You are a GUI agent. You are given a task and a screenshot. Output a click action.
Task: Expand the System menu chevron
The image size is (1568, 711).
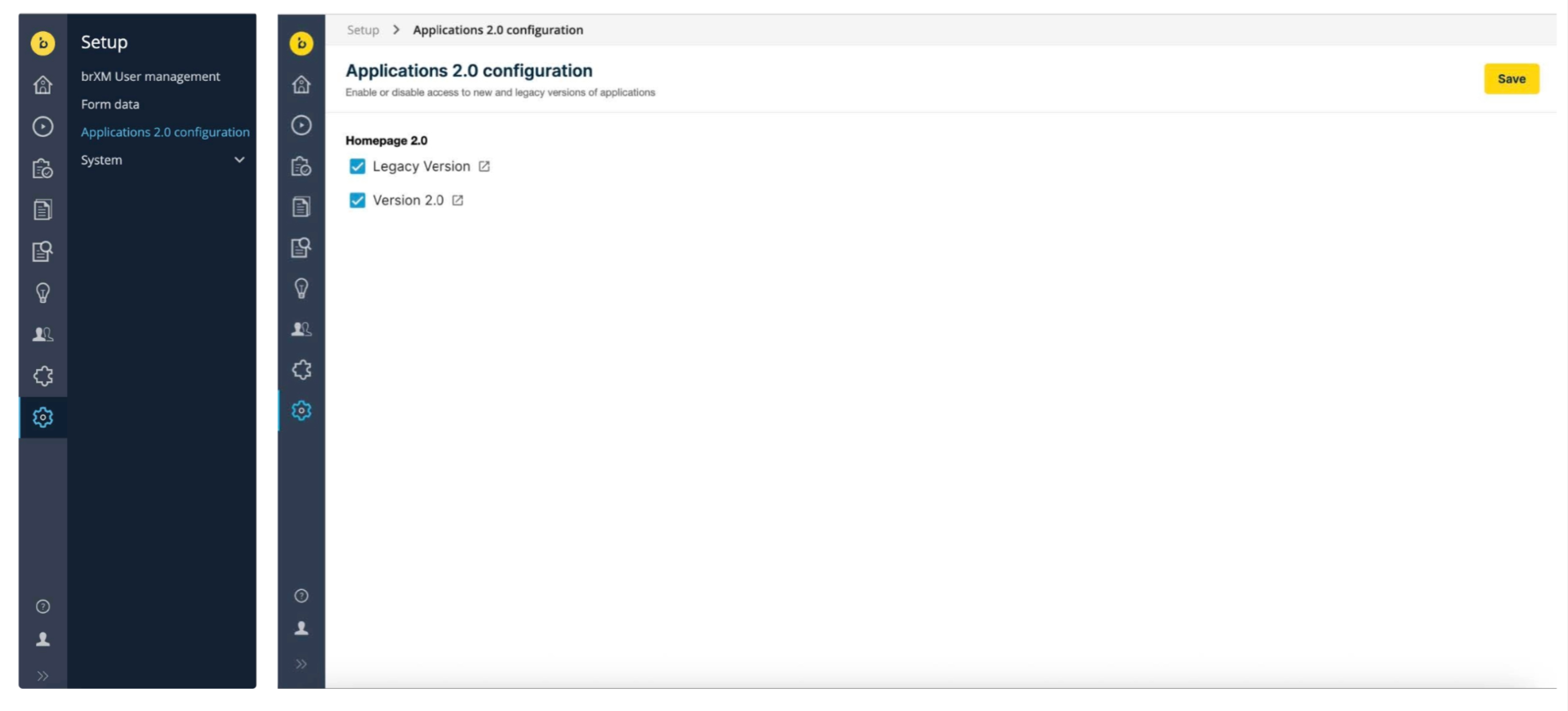[x=239, y=160]
